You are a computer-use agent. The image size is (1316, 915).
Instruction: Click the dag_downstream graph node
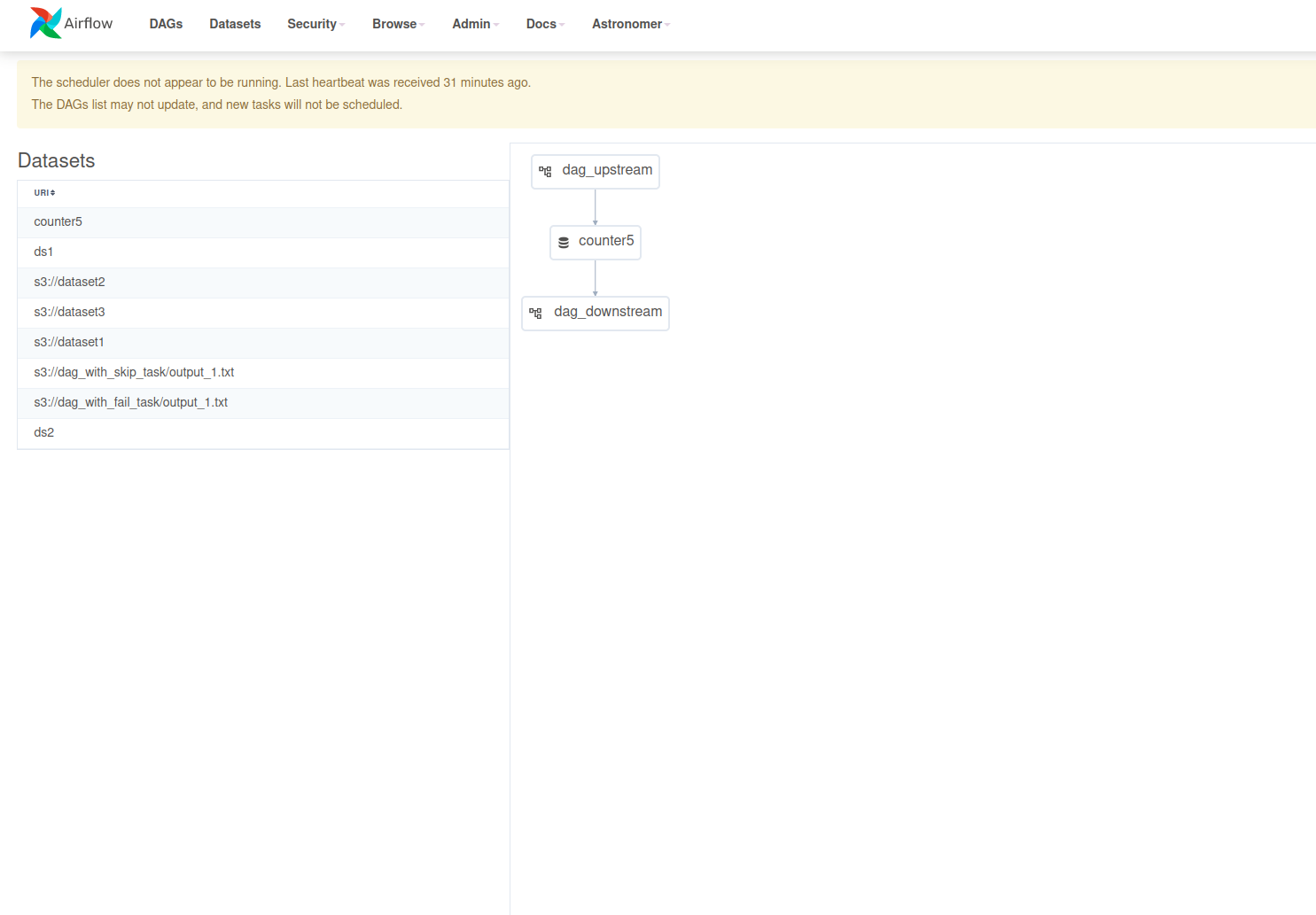596,314
